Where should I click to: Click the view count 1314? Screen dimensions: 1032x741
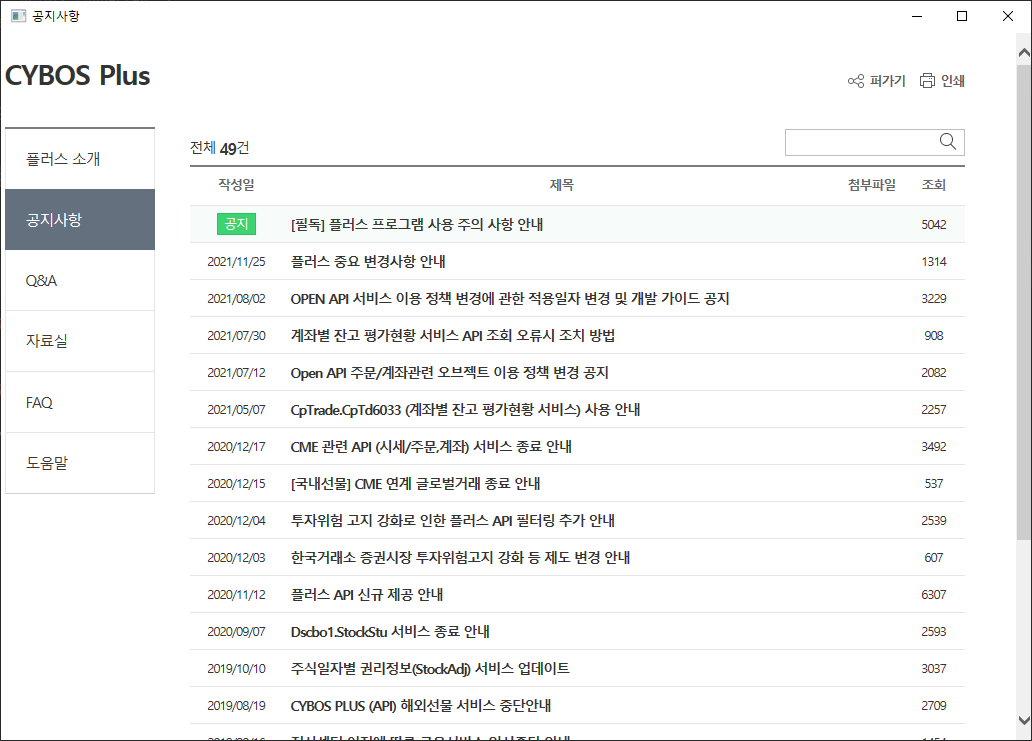coord(933,262)
